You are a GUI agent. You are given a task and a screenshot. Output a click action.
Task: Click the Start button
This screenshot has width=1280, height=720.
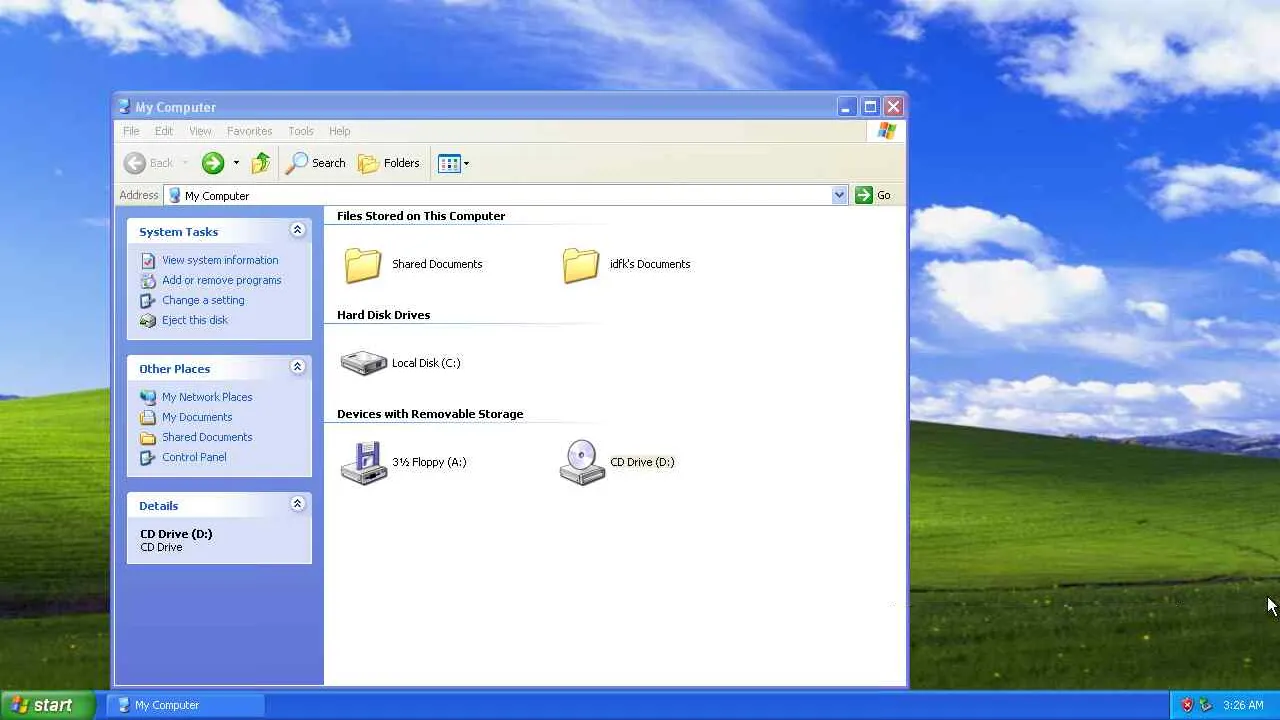click(x=47, y=705)
